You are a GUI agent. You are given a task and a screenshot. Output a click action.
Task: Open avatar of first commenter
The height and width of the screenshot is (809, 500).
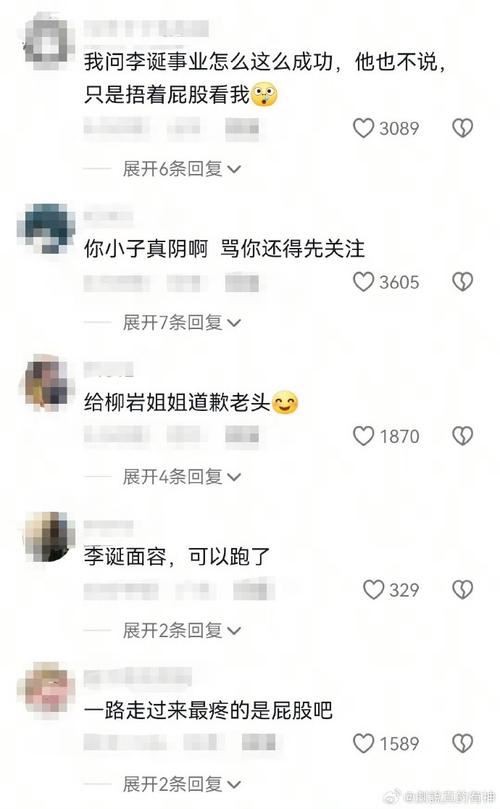coord(46,42)
